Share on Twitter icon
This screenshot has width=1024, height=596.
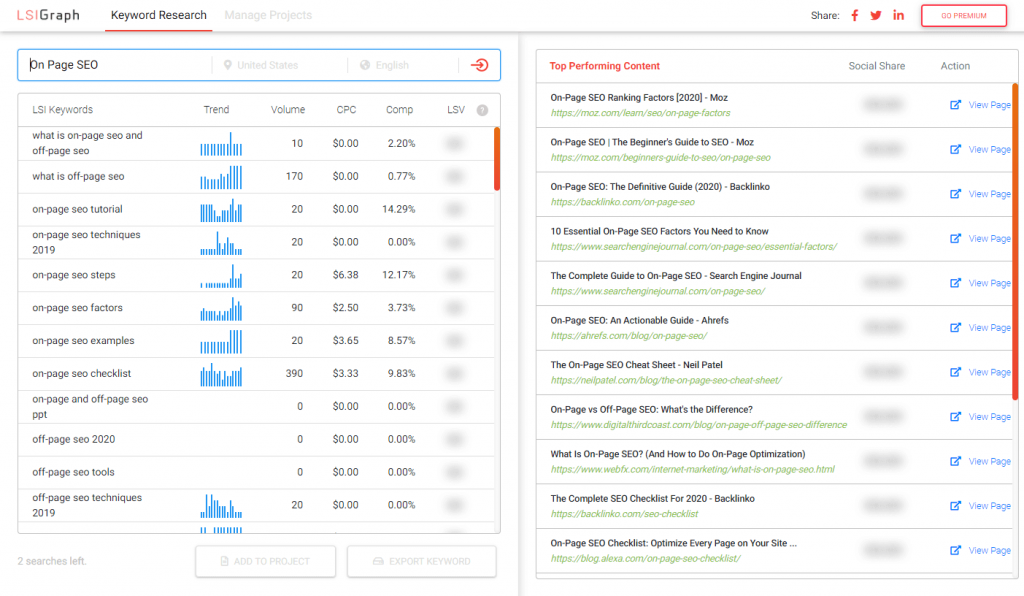876,16
